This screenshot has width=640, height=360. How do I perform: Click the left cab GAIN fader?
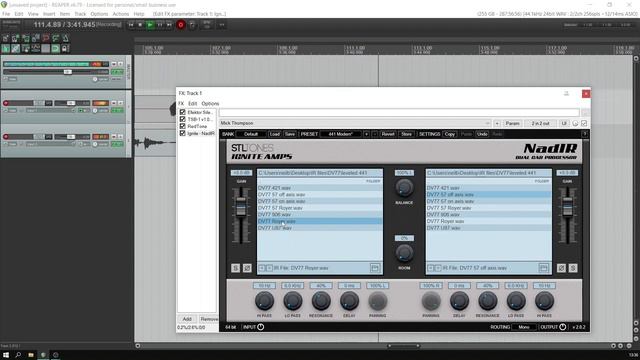(241, 207)
